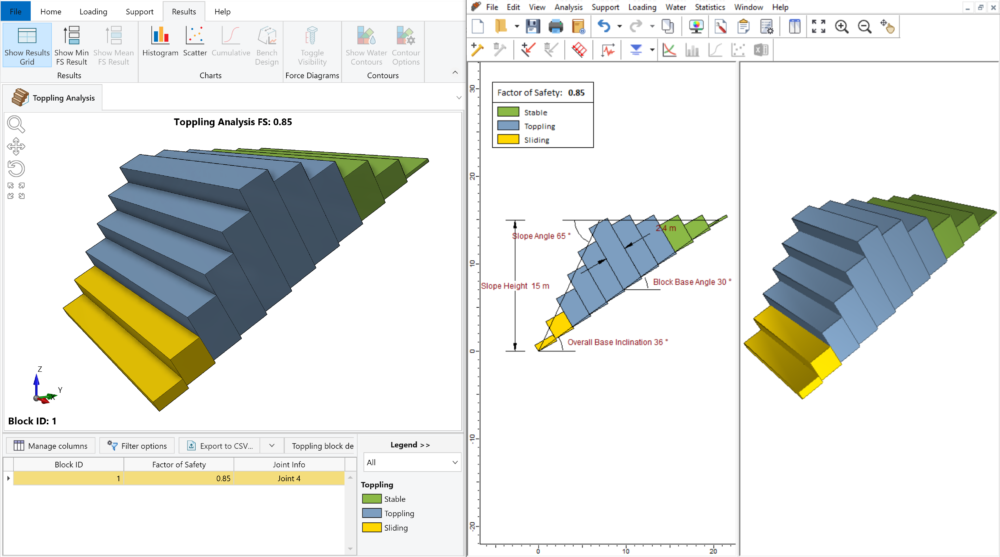Image resolution: width=1000 pixels, height=557 pixels.
Task: Click the save icon in right toolbar
Action: [533, 26]
